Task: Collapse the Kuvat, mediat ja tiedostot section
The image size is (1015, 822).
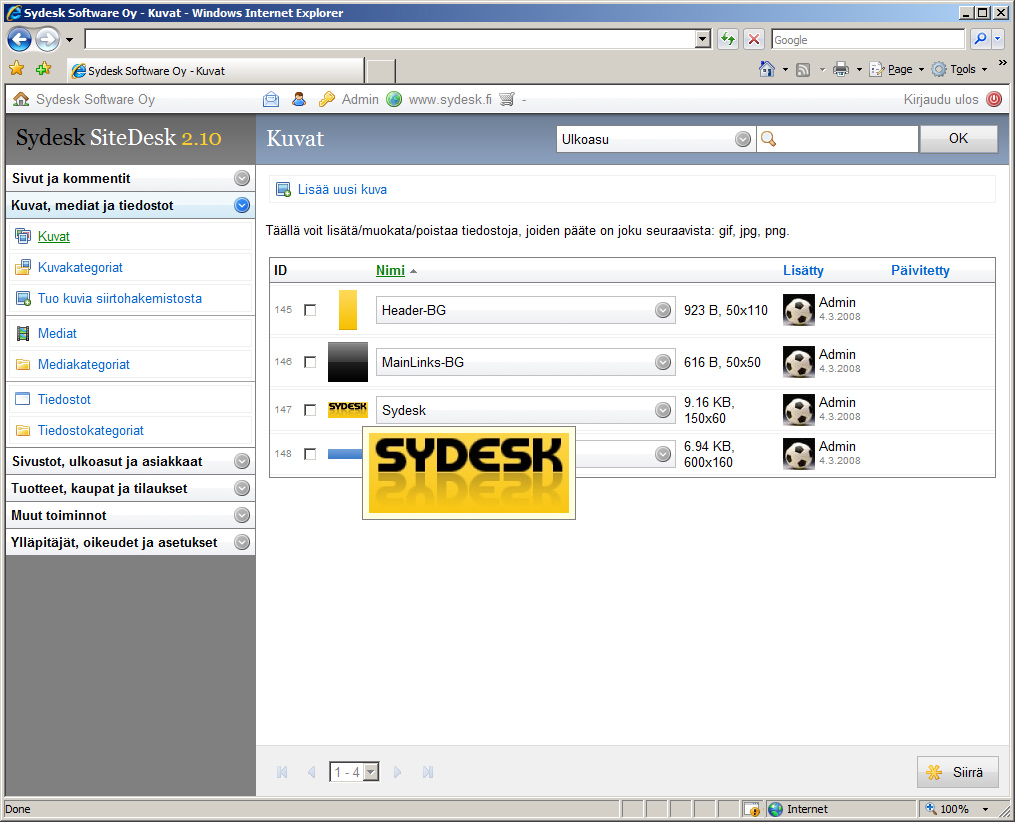Action: click(242, 205)
